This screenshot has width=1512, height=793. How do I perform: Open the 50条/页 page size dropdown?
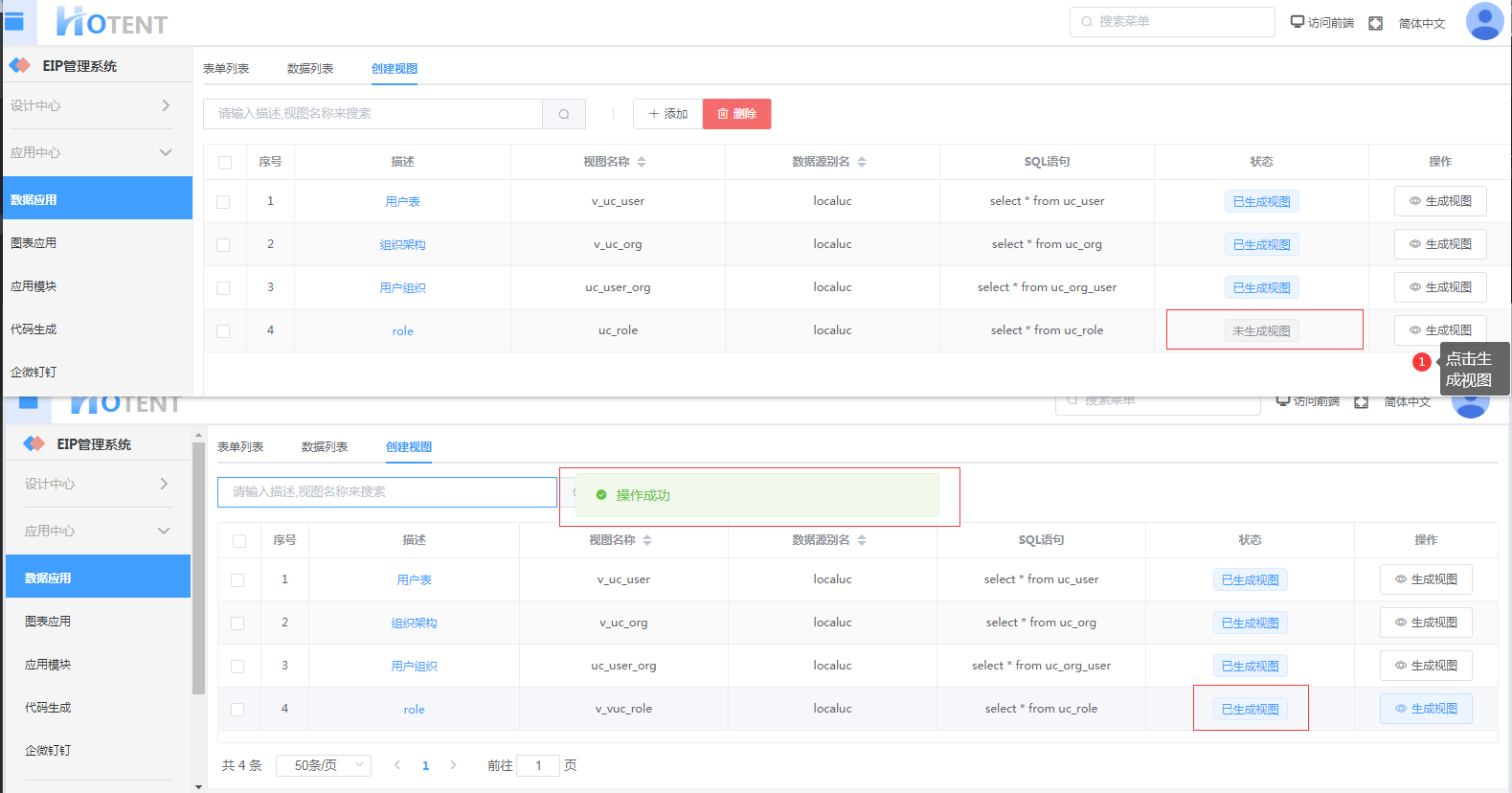[324, 765]
